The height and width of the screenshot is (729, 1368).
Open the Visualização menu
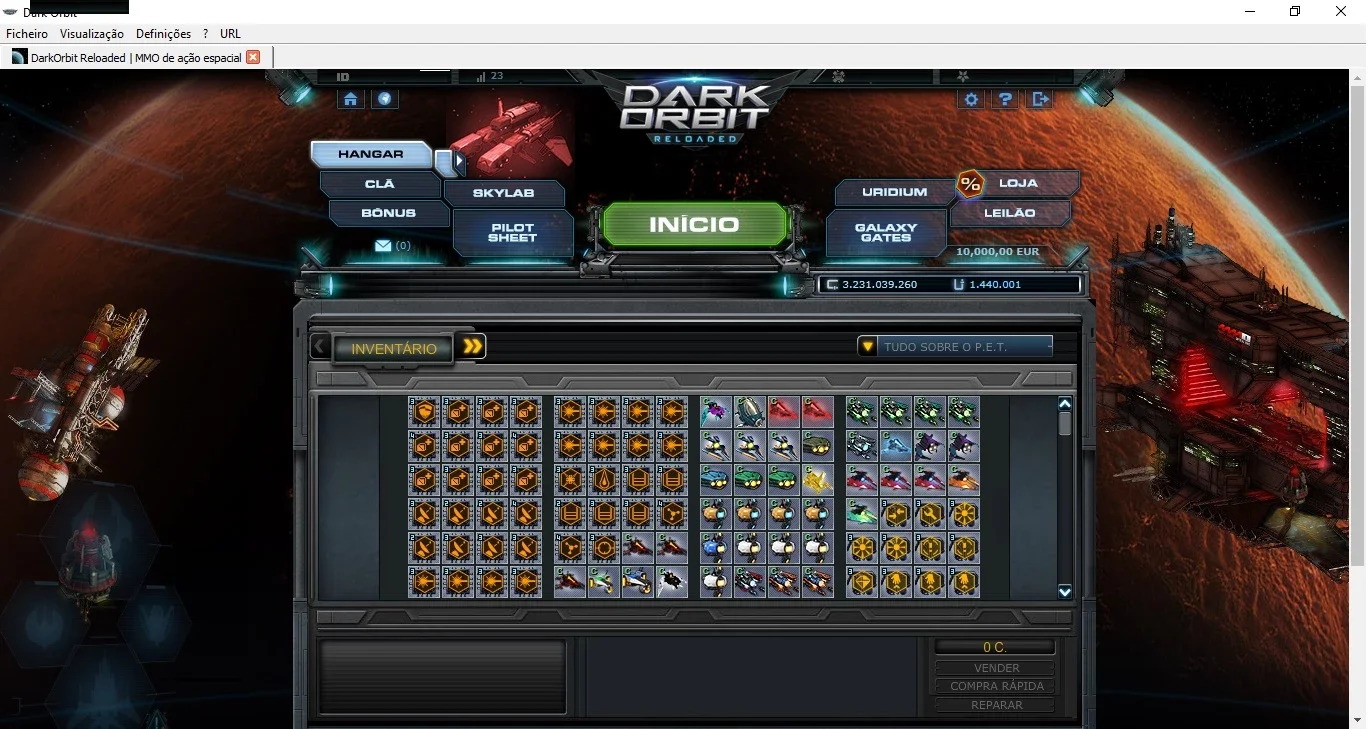[92, 34]
